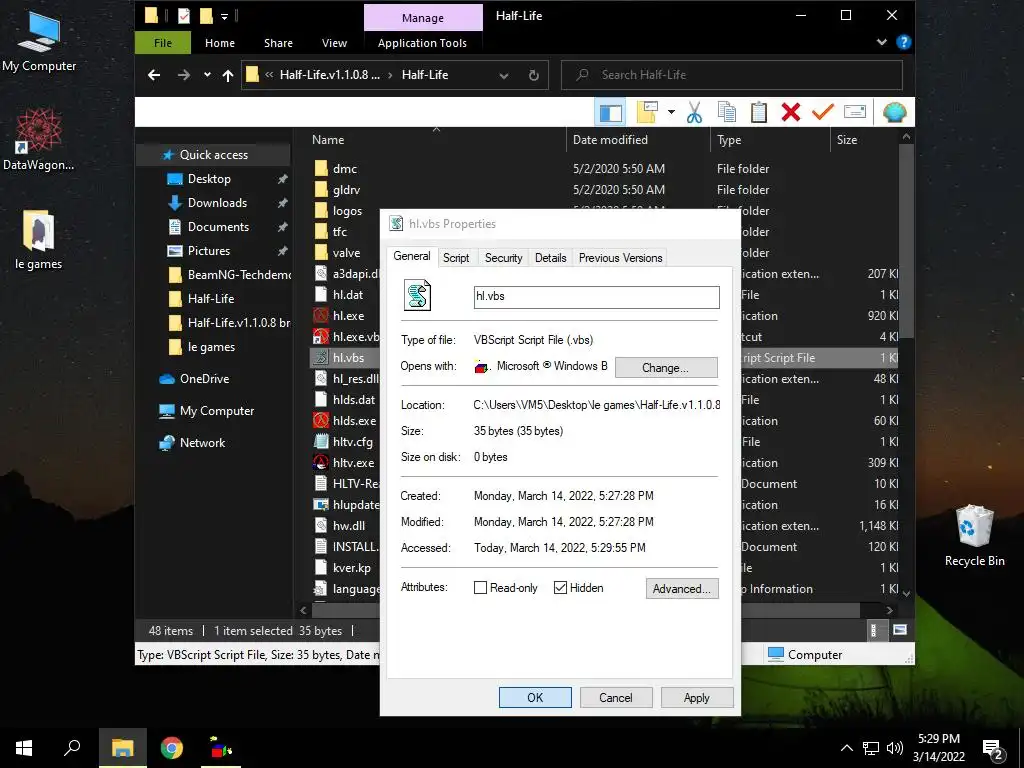The width and height of the screenshot is (1024, 768).
Task: Open the Recycle Bin desktop icon
Action: 974,536
